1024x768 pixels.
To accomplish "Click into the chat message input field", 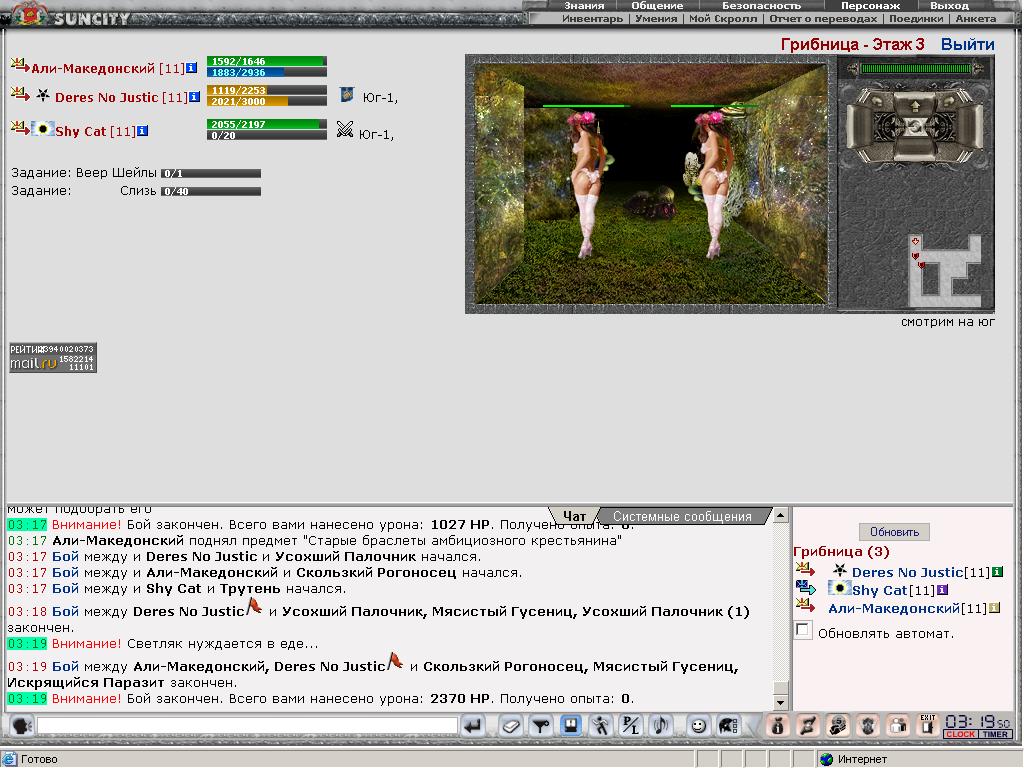I will coord(248,726).
